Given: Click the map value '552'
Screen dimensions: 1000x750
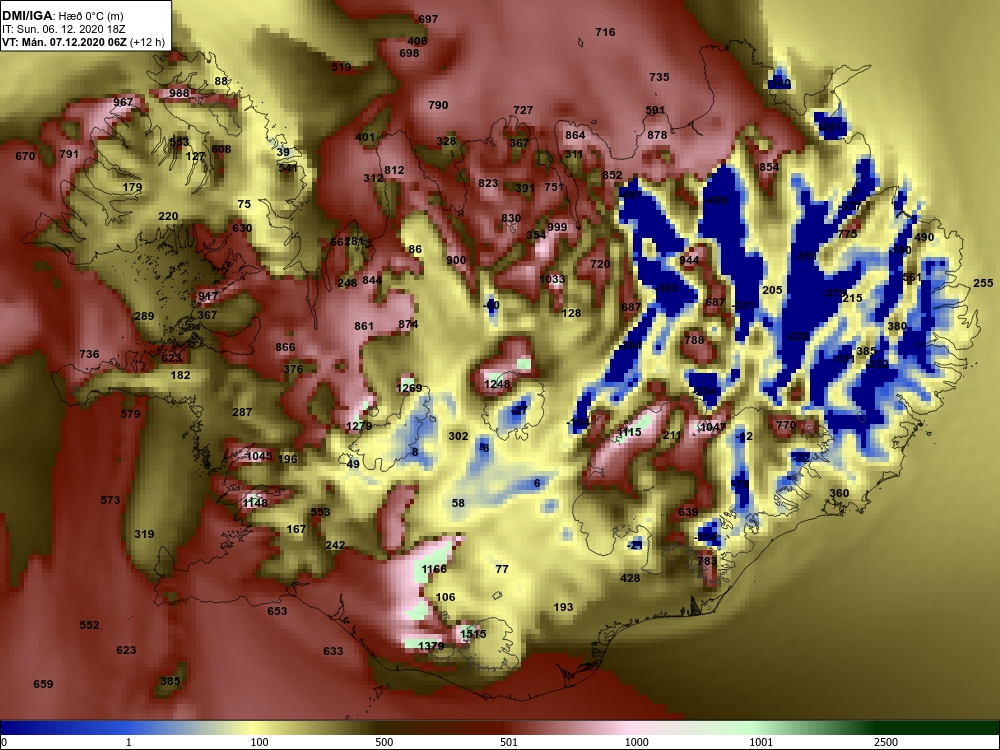Looking at the screenshot, I should pos(89,625).
